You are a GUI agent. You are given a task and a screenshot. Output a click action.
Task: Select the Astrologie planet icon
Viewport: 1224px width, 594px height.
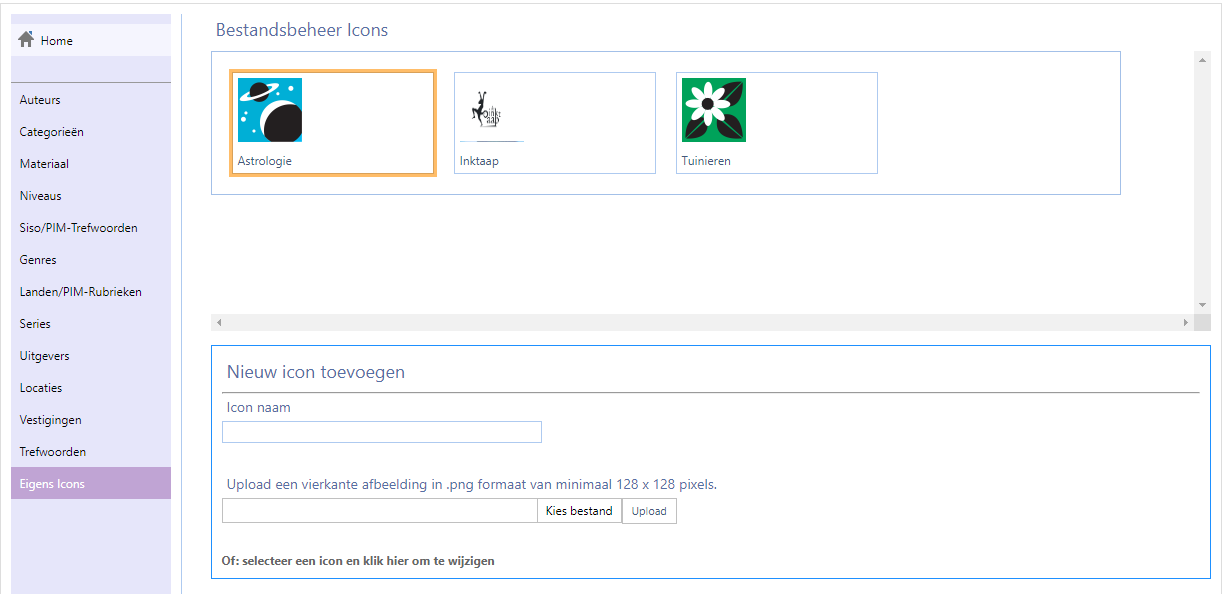(270, 110)
